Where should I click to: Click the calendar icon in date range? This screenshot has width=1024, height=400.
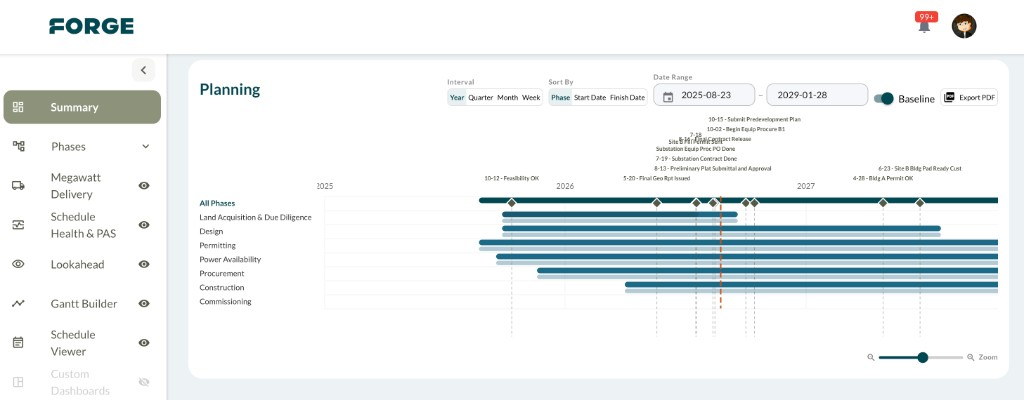point(667,97)
